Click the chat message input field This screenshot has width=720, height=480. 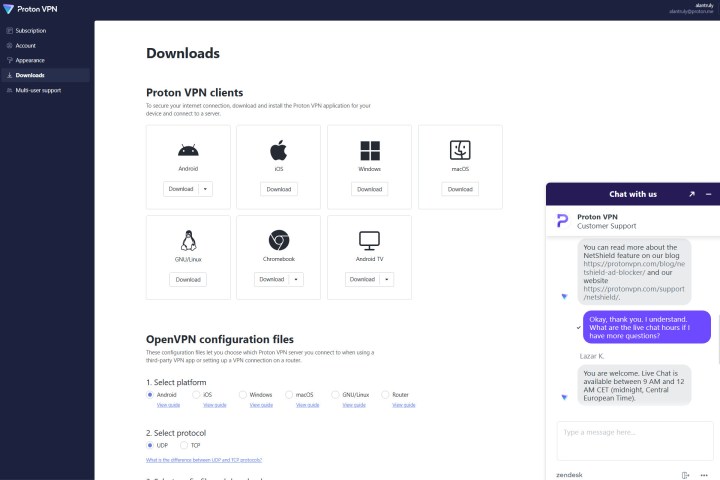tap(635, 440)
